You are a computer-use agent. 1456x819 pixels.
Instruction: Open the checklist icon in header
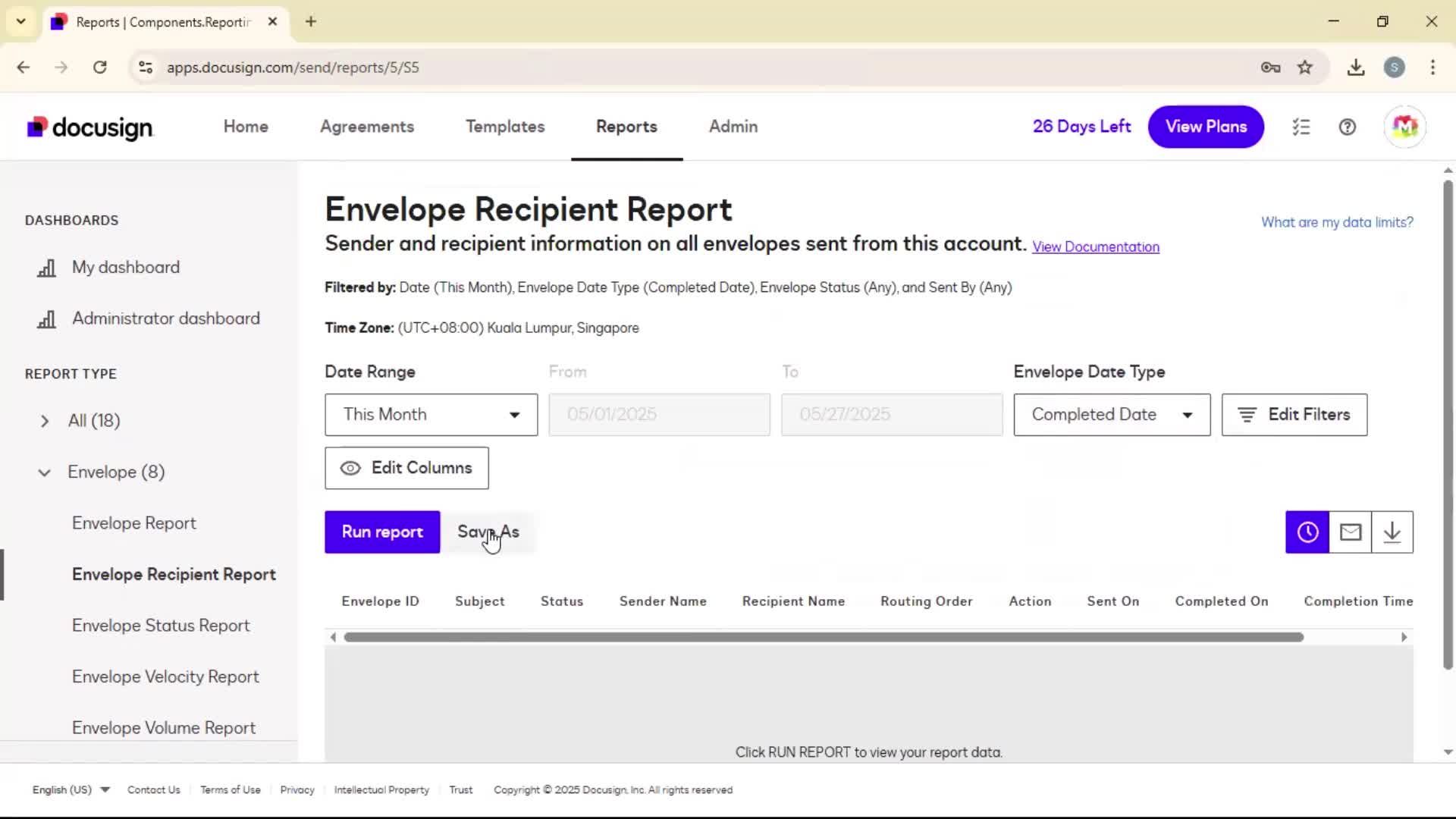[1301, 127]
